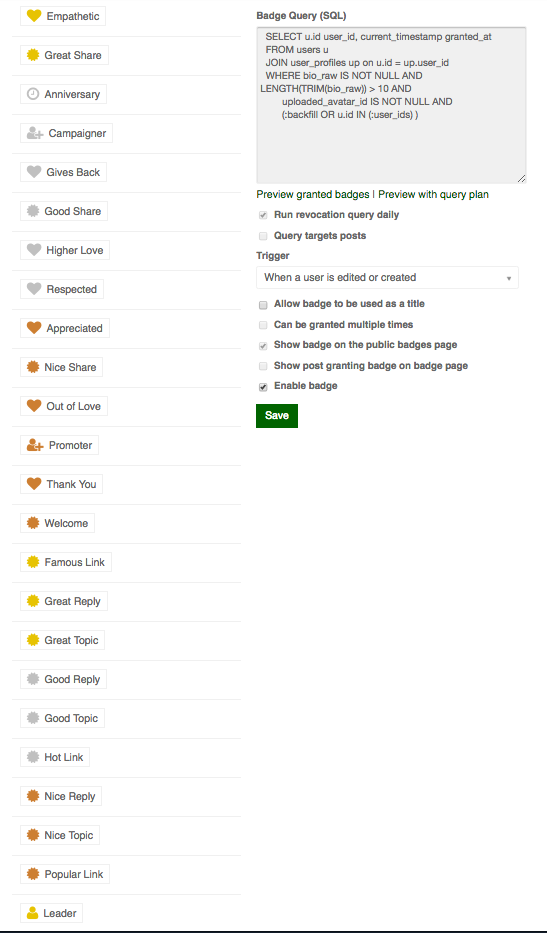Viewport: 547px width, 933px height.
Task: Save the badge settings
Action: coord(277,416)
